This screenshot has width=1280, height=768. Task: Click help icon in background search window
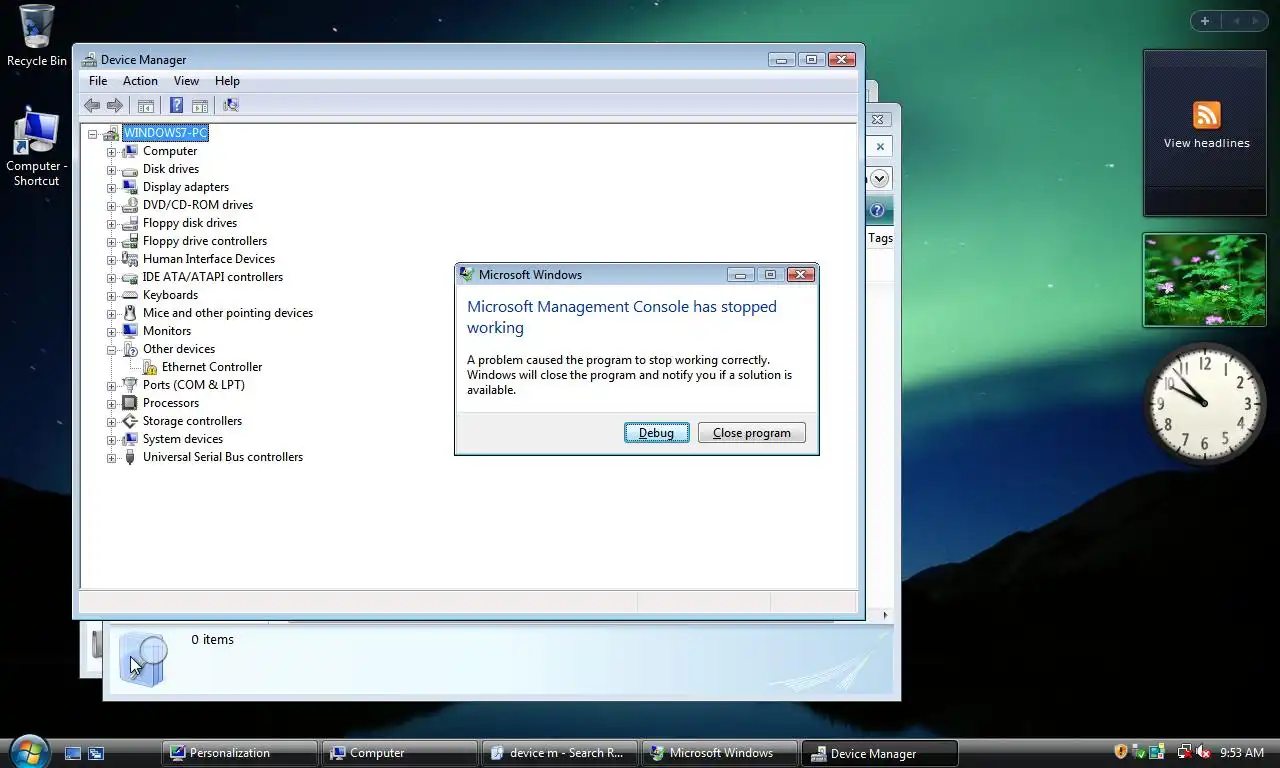[x=877, y=210]
